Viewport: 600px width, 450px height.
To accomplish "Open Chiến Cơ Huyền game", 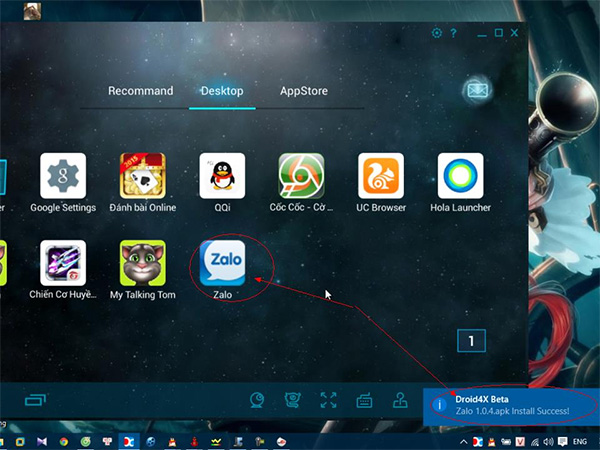I will pos(63,263).
